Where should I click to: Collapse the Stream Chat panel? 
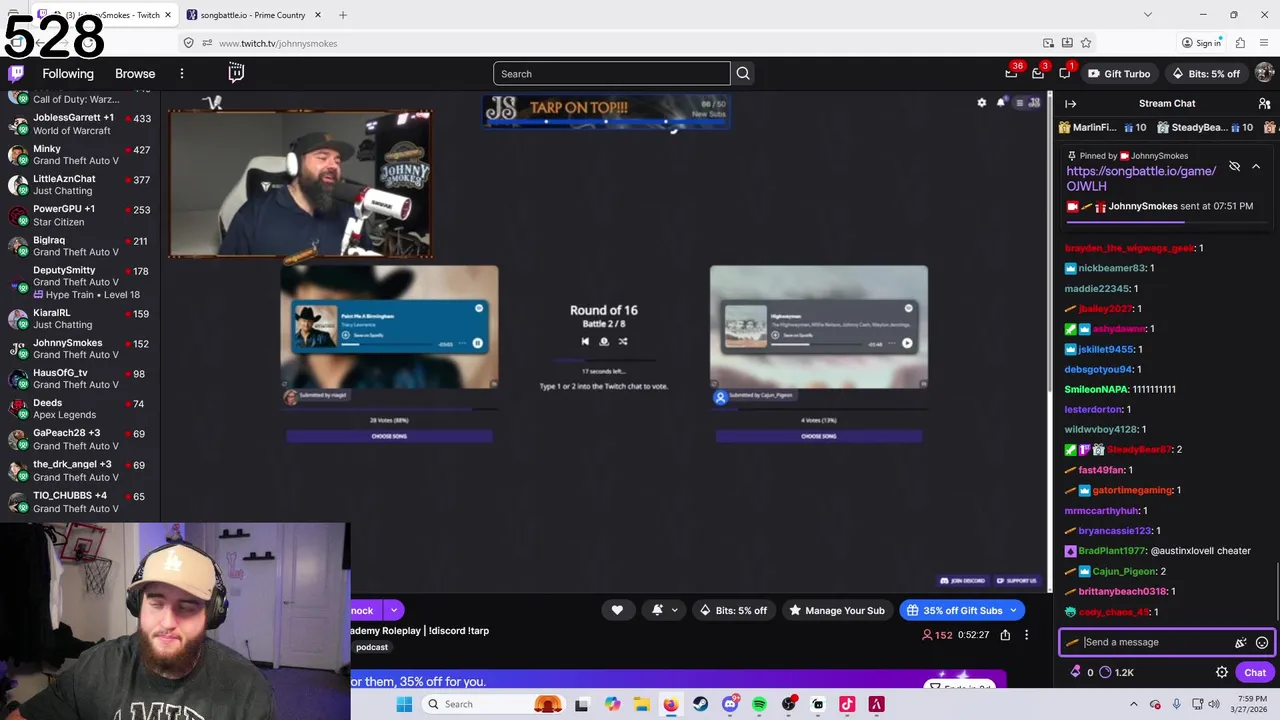[1070, 104]
